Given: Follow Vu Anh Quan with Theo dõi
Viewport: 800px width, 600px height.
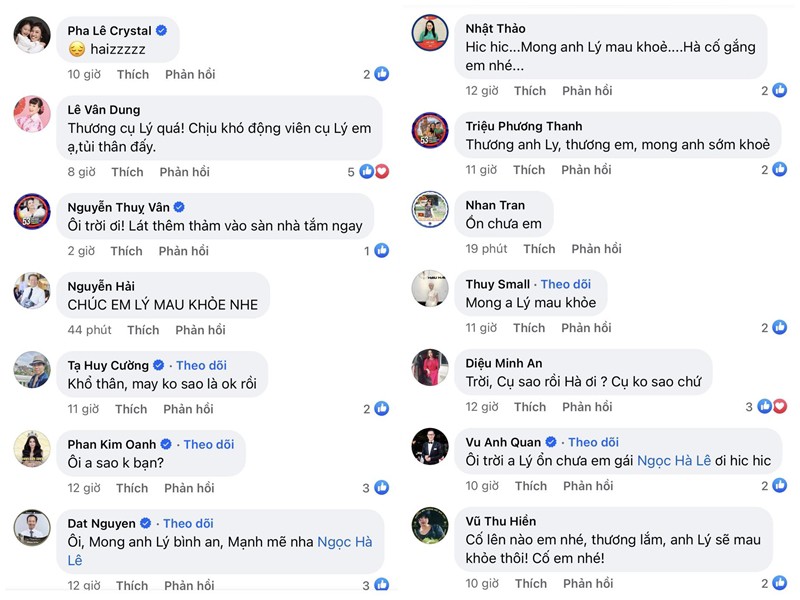Looking at the screenshot, I should [x=593, y=442].
